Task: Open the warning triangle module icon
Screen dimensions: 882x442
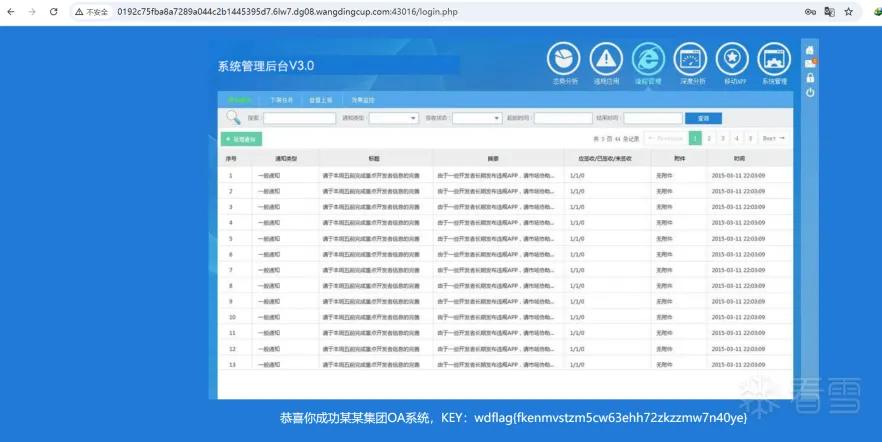Action: [x=606, y=59]
